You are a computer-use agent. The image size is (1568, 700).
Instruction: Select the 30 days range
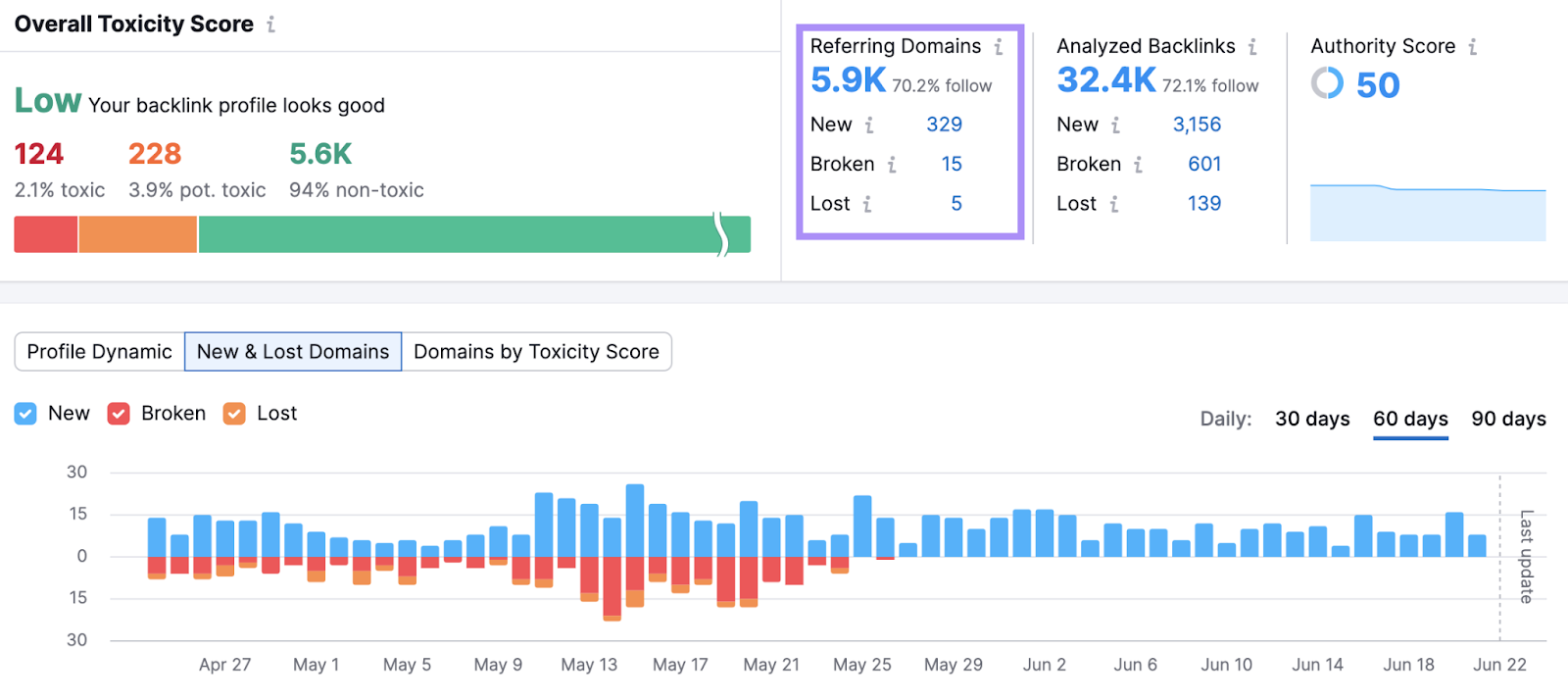(x=1312, y=419)
